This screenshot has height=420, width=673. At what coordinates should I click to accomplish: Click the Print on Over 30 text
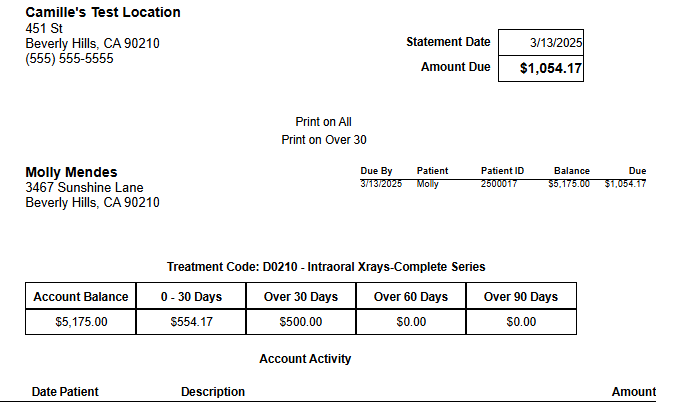click(x=324, y=140)
